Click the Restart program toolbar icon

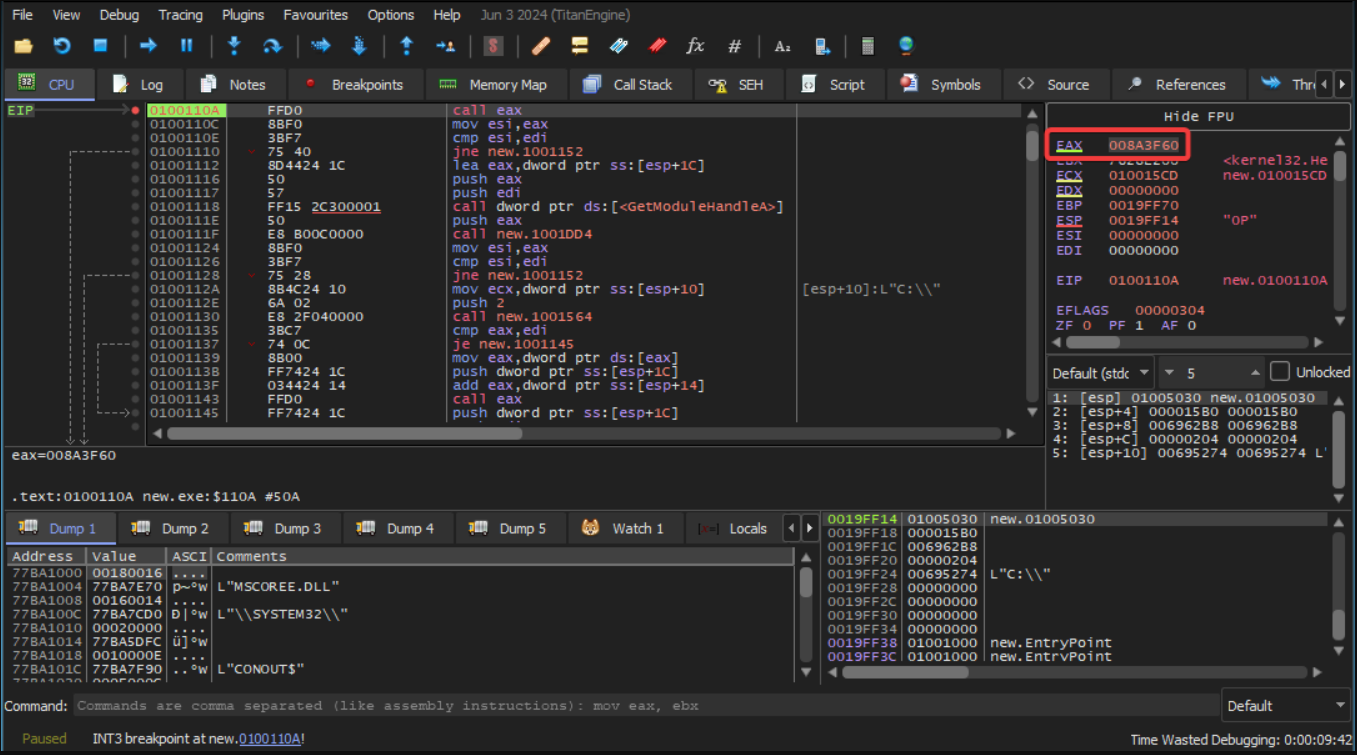tap(62, 46)
